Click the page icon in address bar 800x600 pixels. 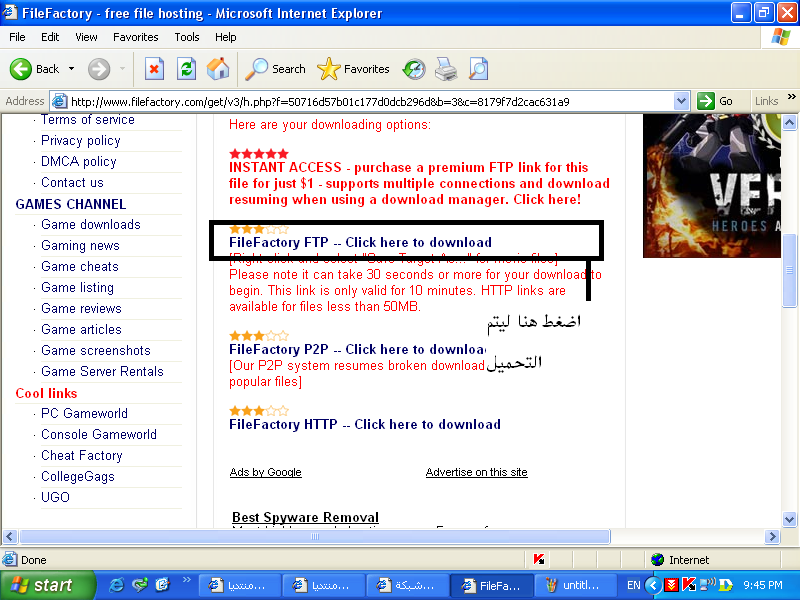[60, 101]
